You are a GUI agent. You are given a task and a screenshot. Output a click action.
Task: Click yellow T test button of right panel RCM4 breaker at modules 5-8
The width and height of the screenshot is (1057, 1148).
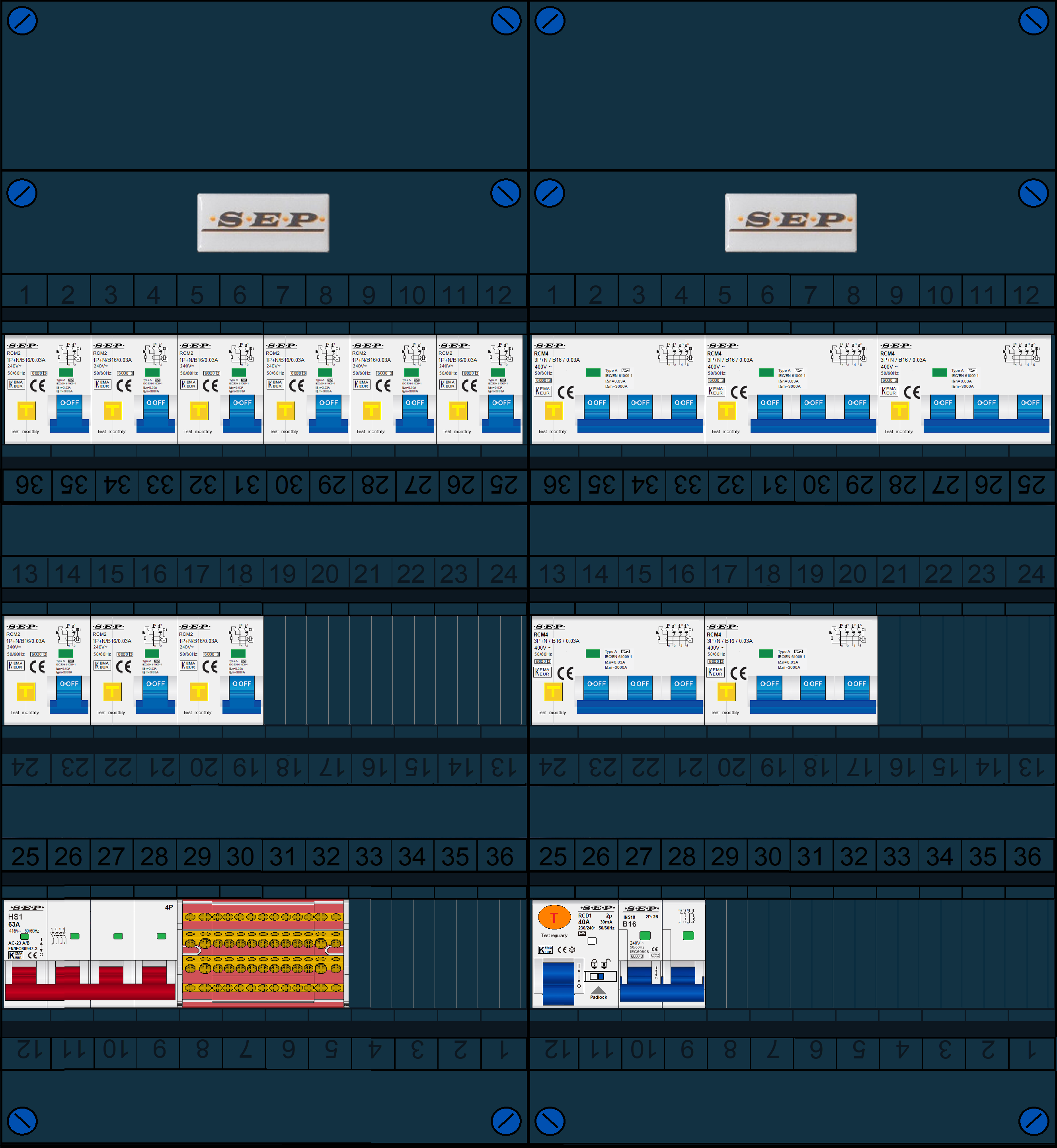727,410
